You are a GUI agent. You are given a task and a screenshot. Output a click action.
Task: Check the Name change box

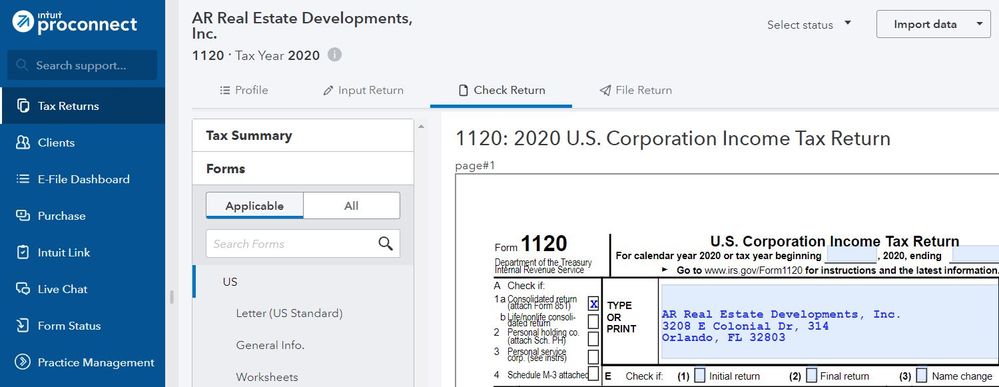coord(921,376)
